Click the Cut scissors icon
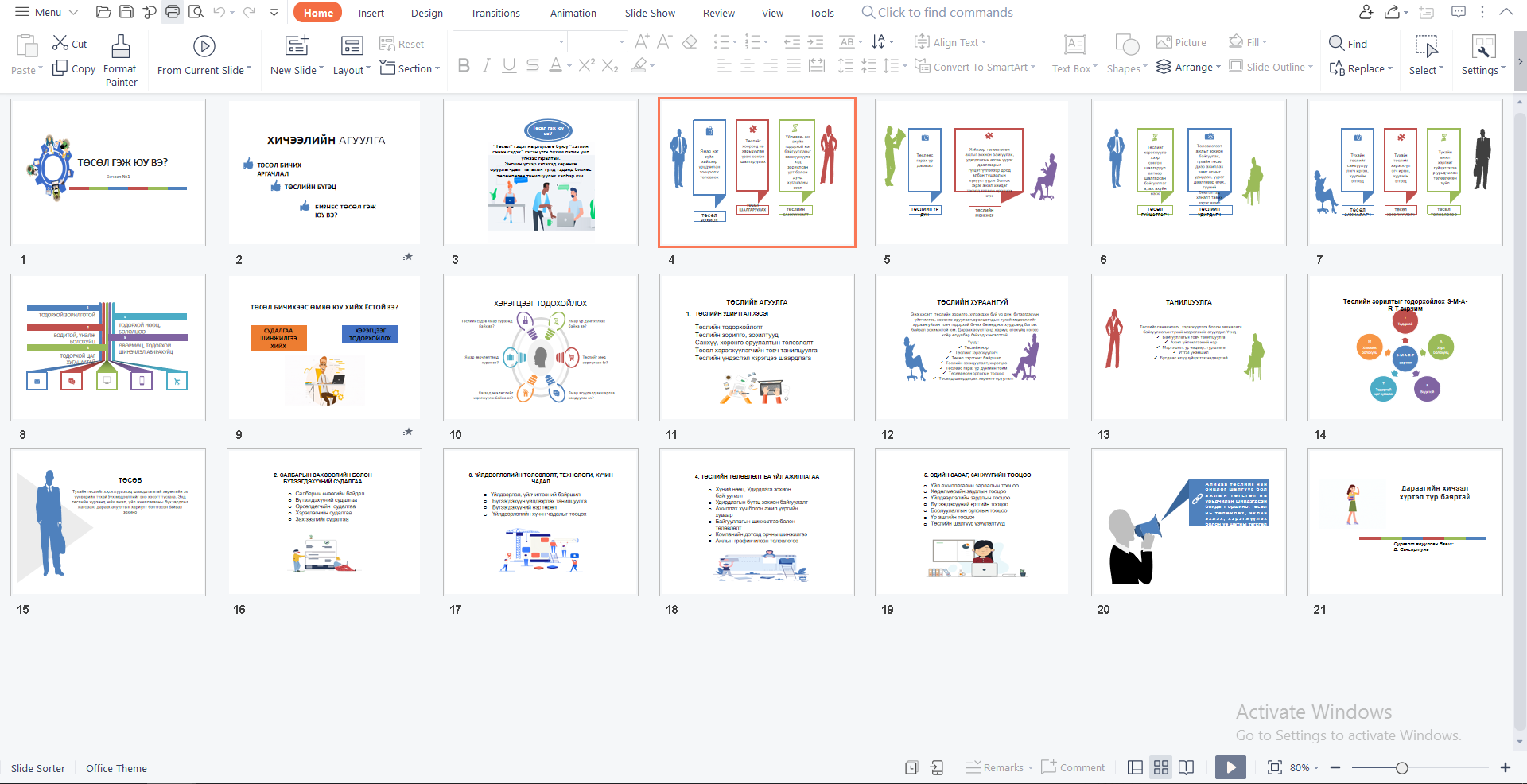The width and height of the screenshot is (1527, 784). click(60, 43)
